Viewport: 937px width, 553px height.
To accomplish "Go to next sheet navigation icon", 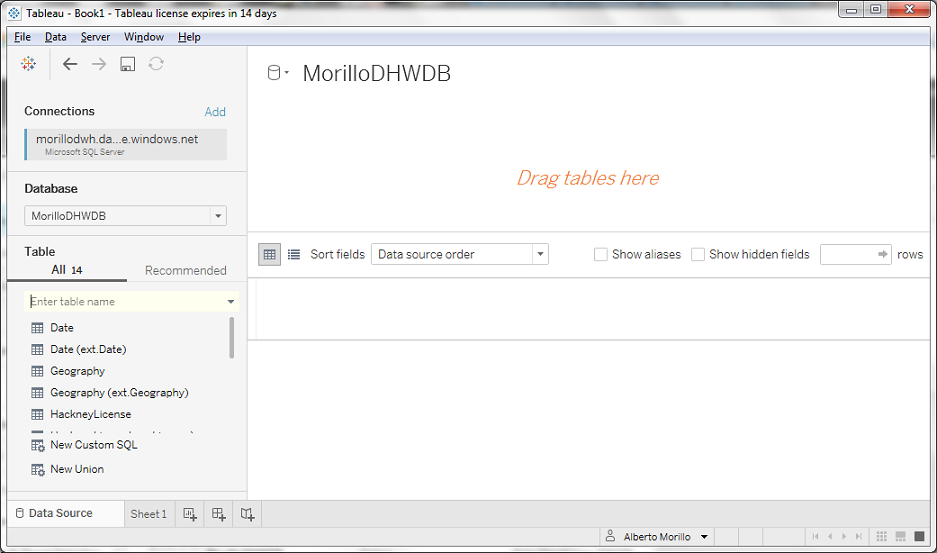I will coord(844,536).
